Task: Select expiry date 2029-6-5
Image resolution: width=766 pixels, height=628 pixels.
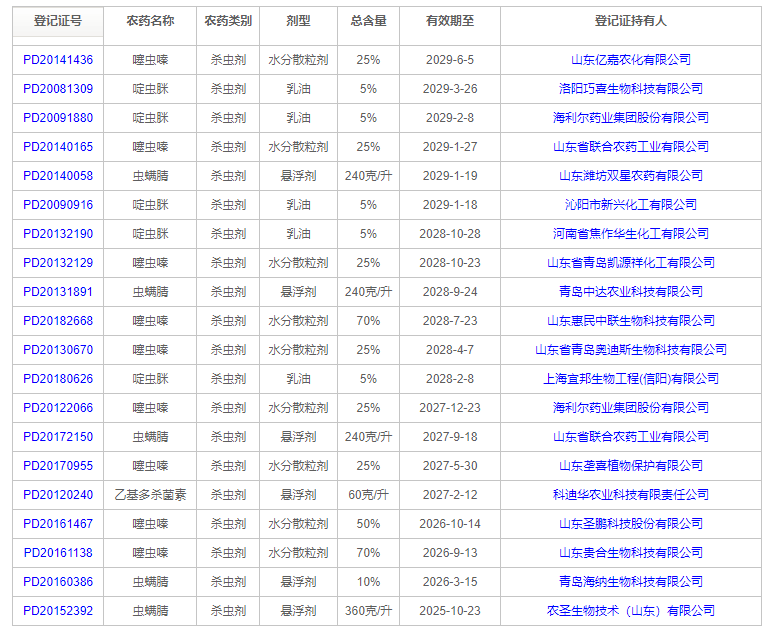Action: pos(450,60)
